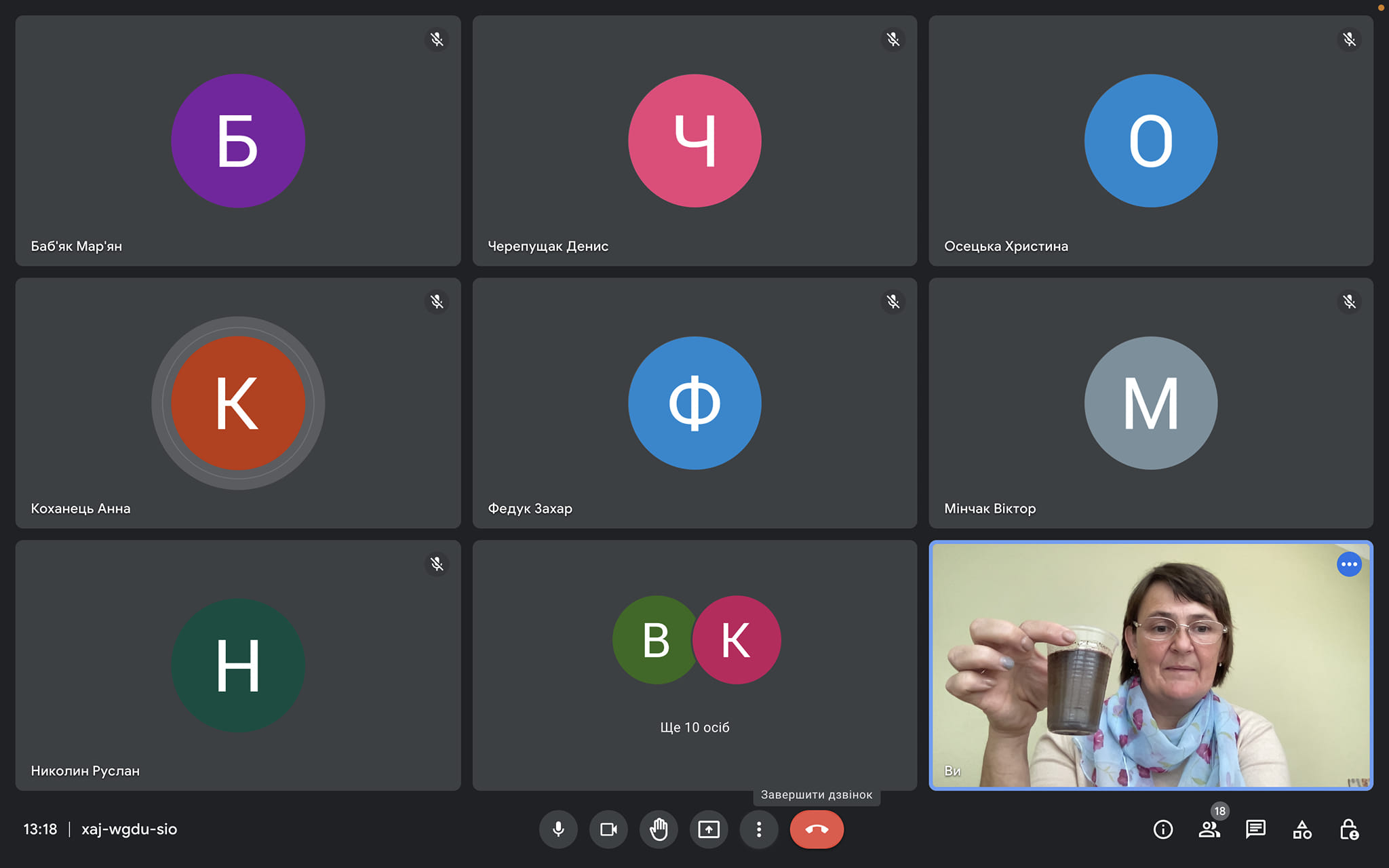1389x868 pixels.
Task: Select the pink Ч avatar
Action: [x=694, y=140]
